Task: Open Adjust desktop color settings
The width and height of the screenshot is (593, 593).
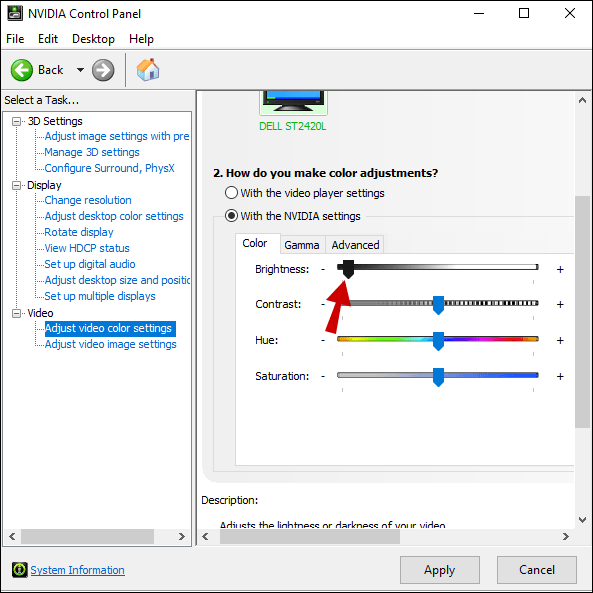Action: 114,216
